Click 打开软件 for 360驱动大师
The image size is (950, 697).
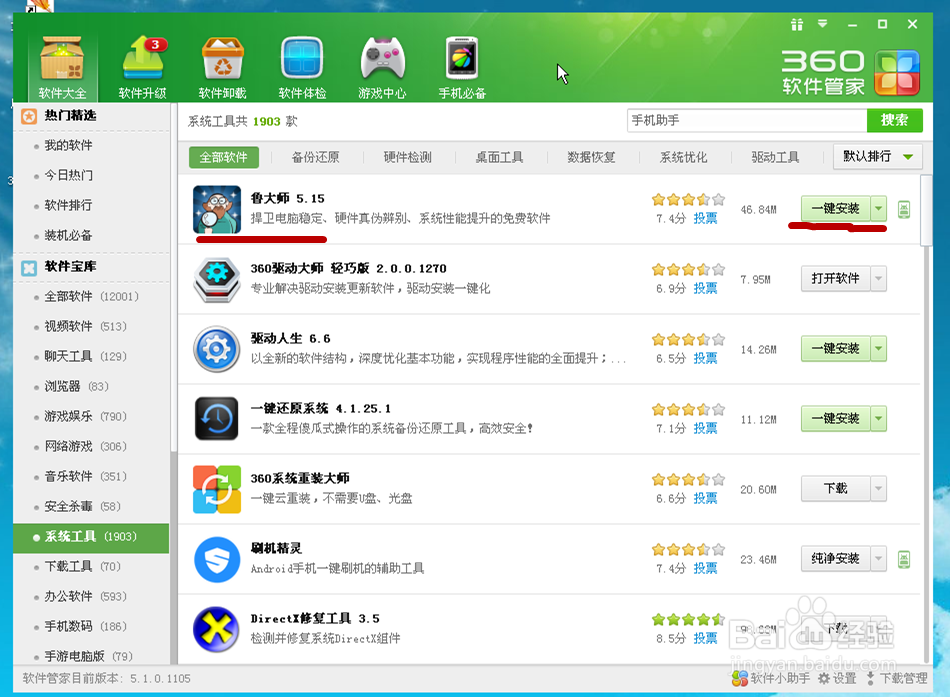pyautogui.click(x=835, y=279)
